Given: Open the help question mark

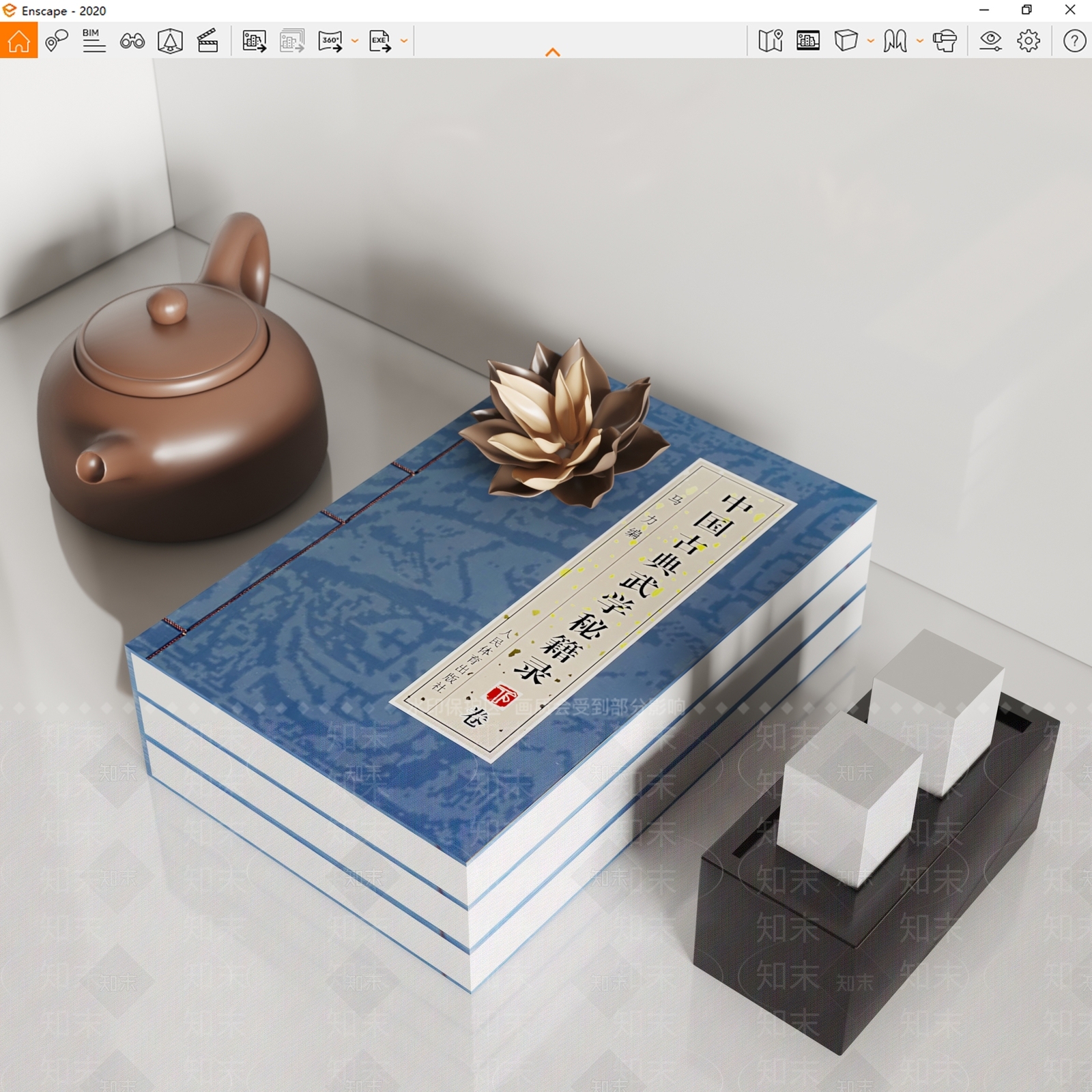Looking at the screenshot, I should coord(1074,41).
